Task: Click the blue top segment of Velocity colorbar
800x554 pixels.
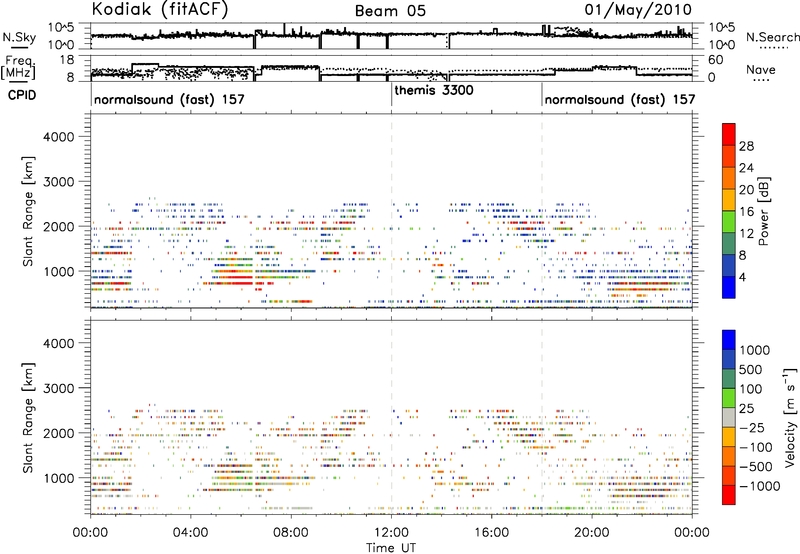Action: [729, 340]
